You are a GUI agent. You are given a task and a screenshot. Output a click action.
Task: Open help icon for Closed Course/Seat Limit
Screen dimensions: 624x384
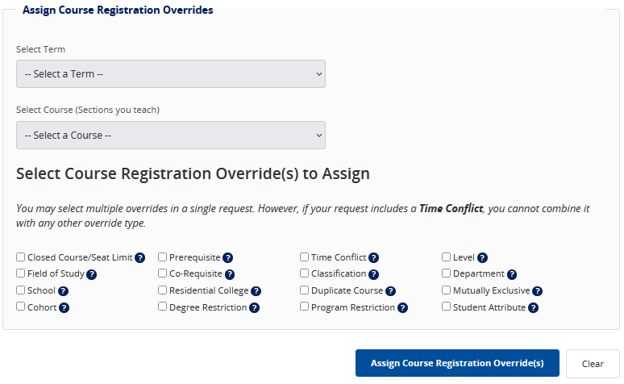coord(140,258)
